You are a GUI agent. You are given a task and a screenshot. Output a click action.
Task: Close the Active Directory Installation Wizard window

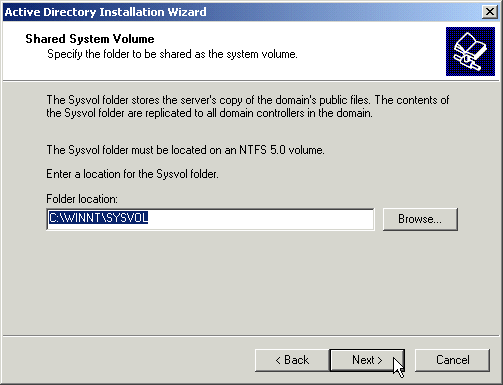coord(490,12)
